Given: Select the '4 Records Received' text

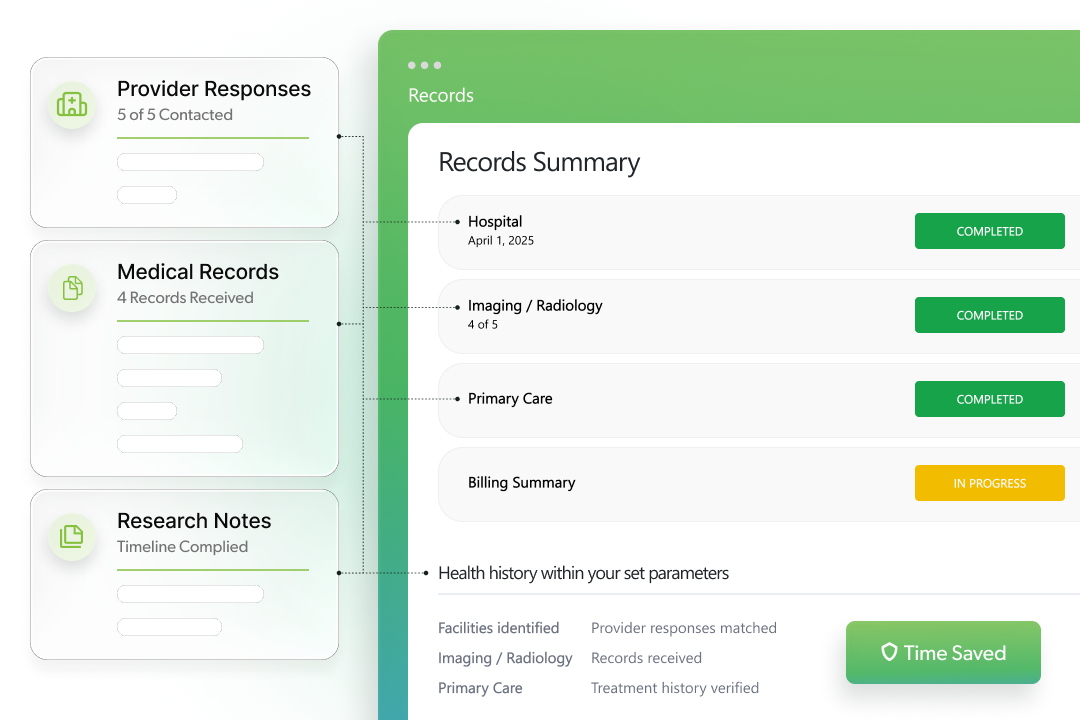Looking at the screenshot, I should [185, 298].
